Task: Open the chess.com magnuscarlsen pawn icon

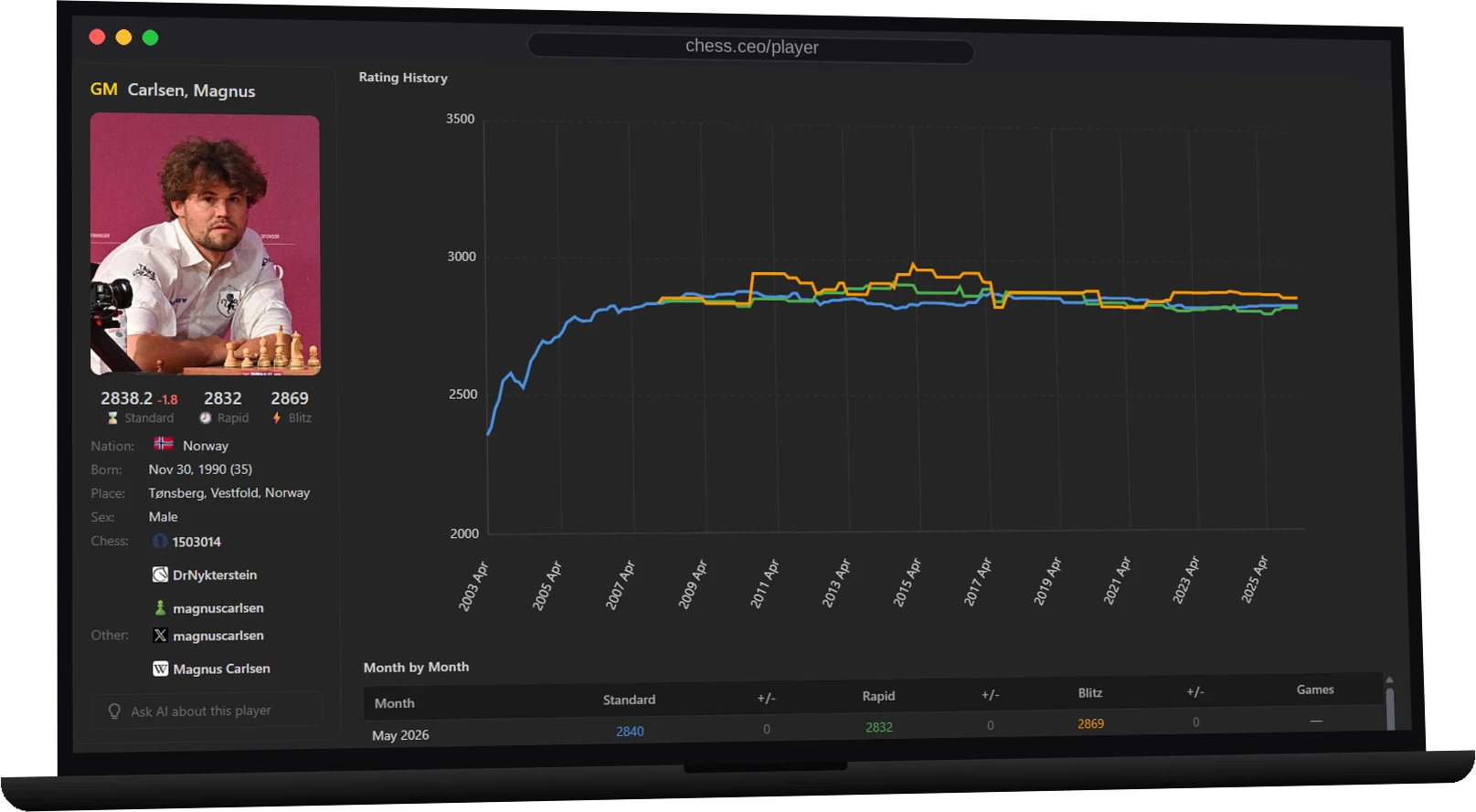Action: (160, 607)
